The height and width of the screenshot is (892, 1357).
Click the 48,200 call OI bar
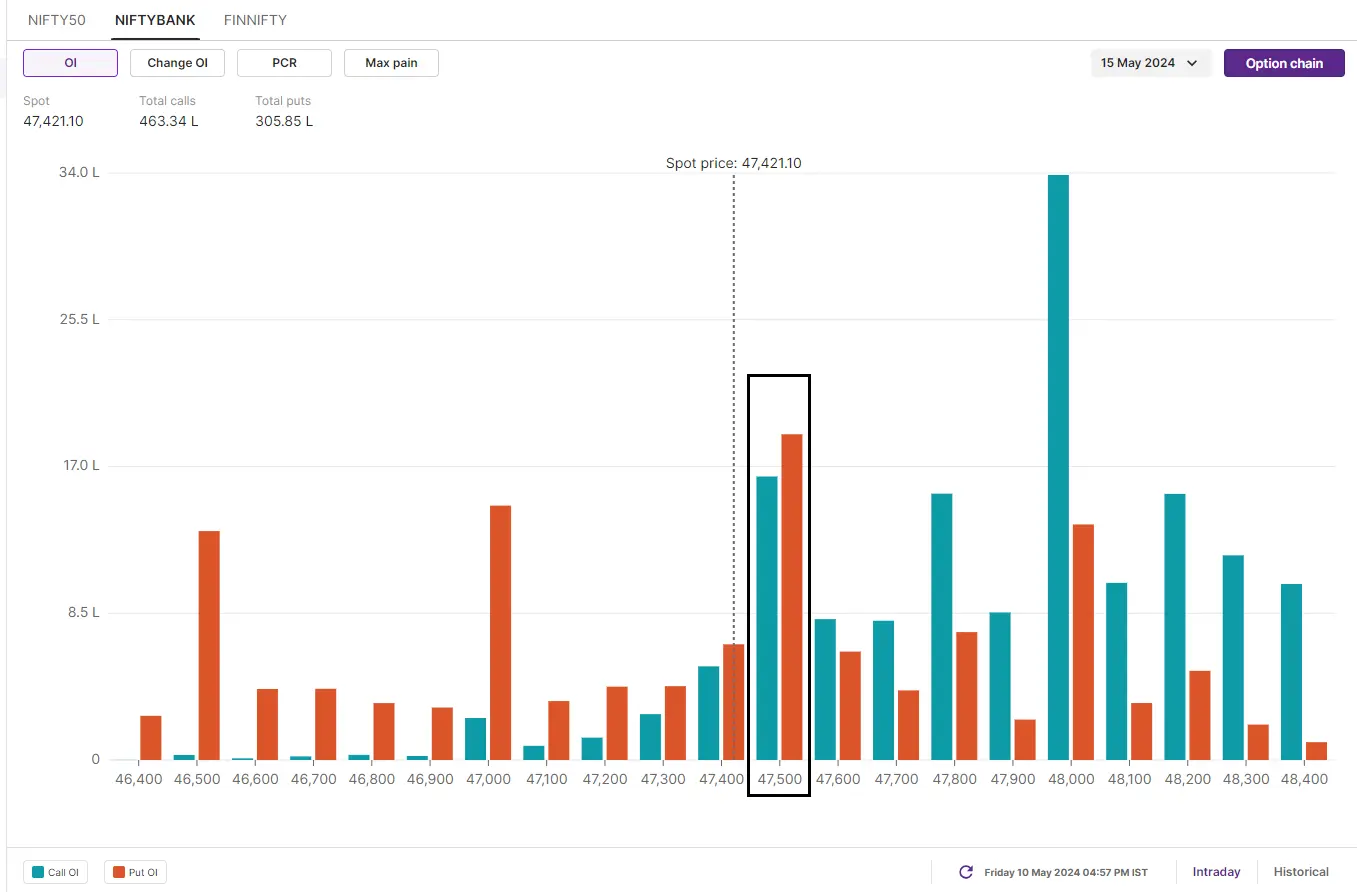(1175, 627)
